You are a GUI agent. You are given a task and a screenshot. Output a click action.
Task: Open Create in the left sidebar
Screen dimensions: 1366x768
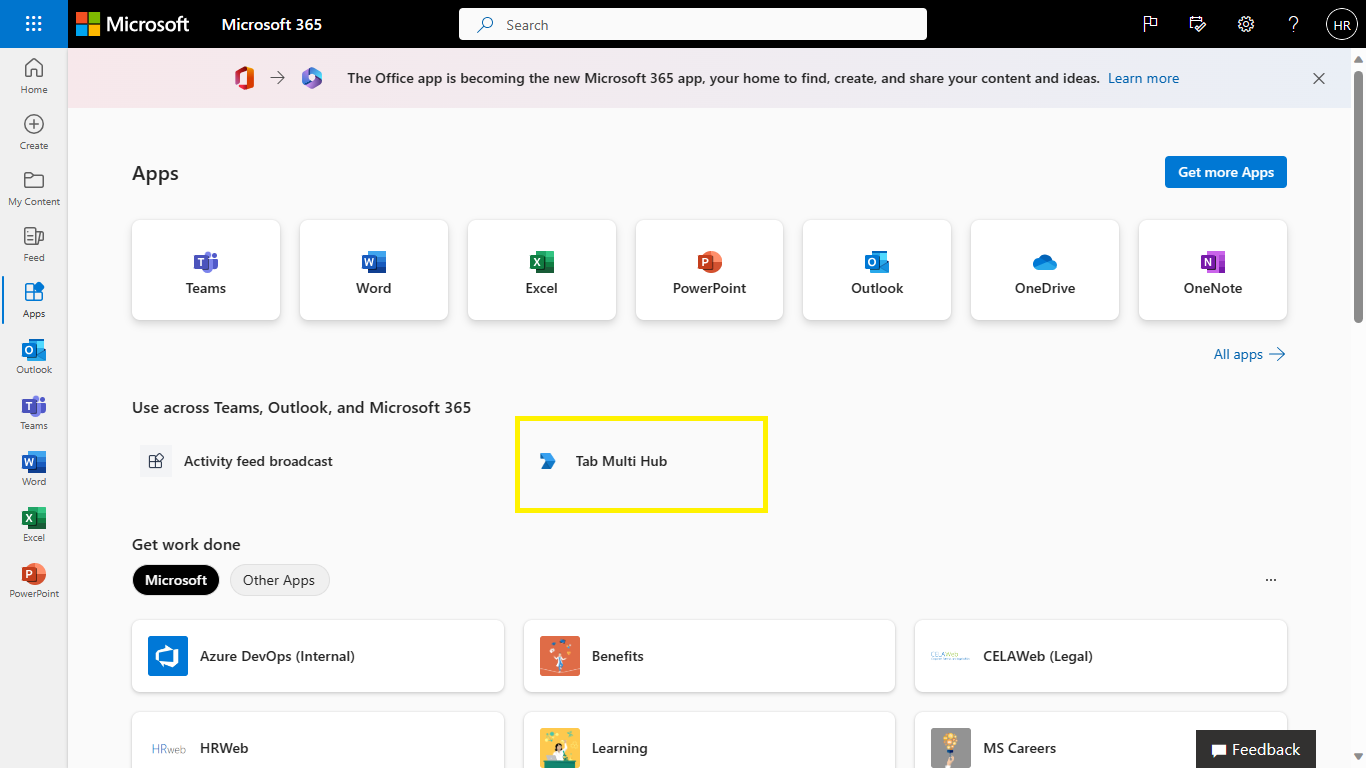tap(34, 132)
